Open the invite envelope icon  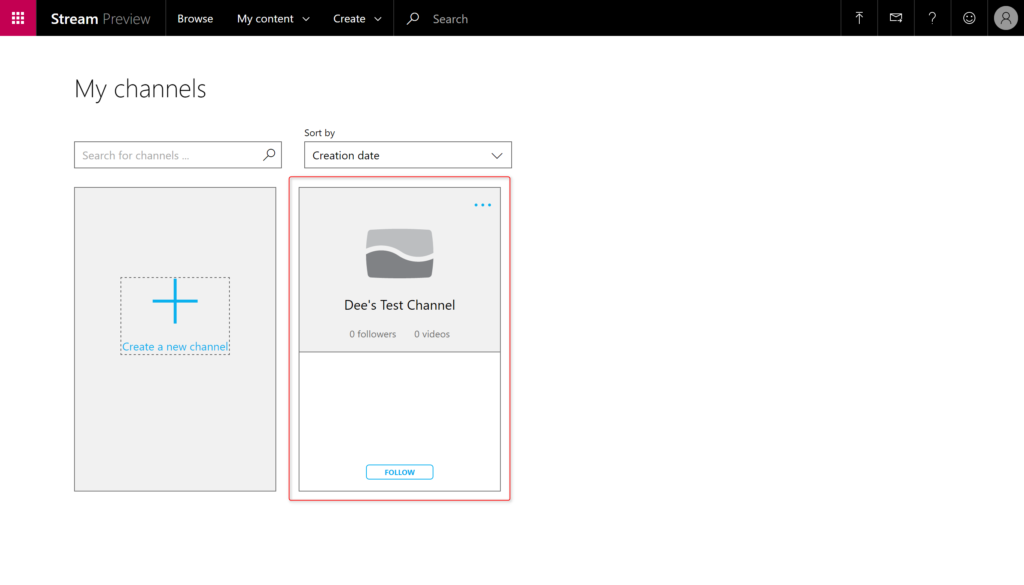[x=895, y=18]
